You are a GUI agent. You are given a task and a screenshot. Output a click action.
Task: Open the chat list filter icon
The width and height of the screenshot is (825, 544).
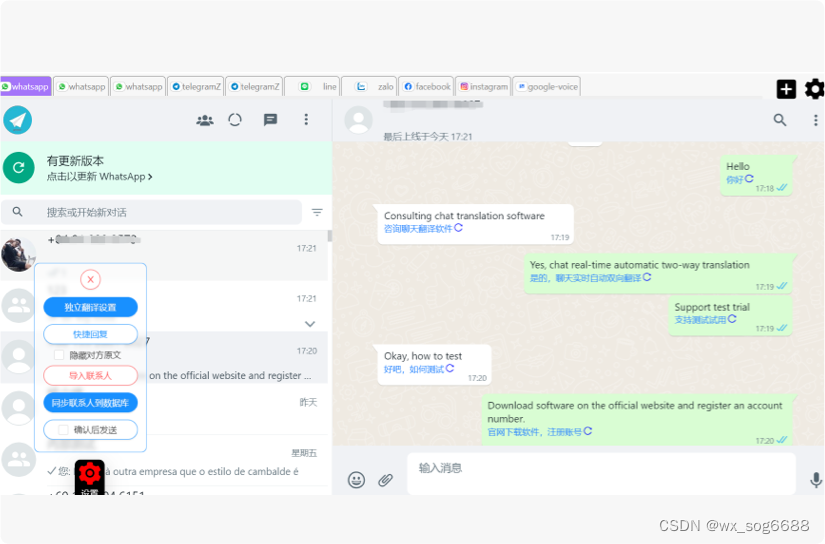click(317, 212)
